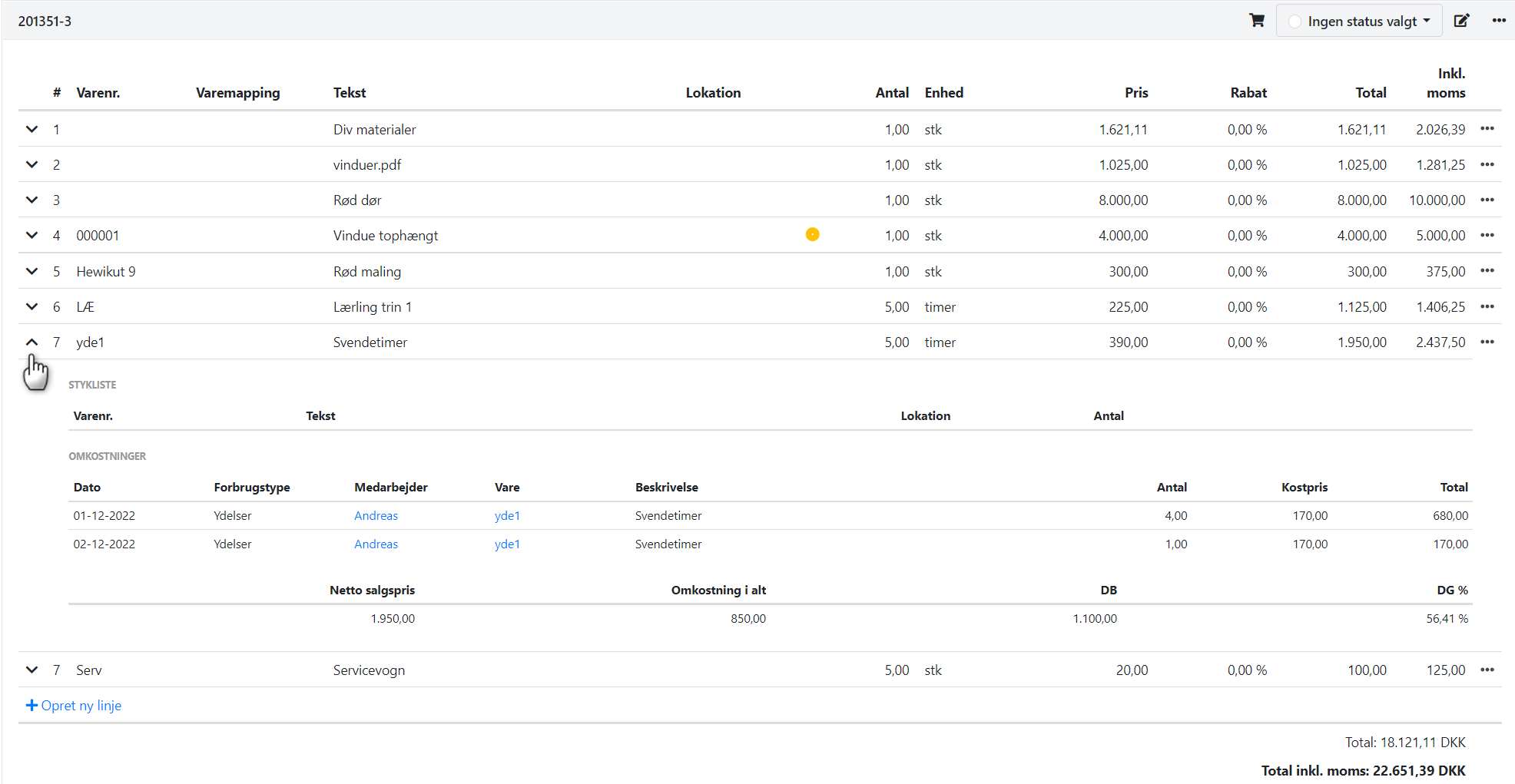Open three-dot menu for Svendetimer line
The image size is (1515, 784).
coord(1487,342)
